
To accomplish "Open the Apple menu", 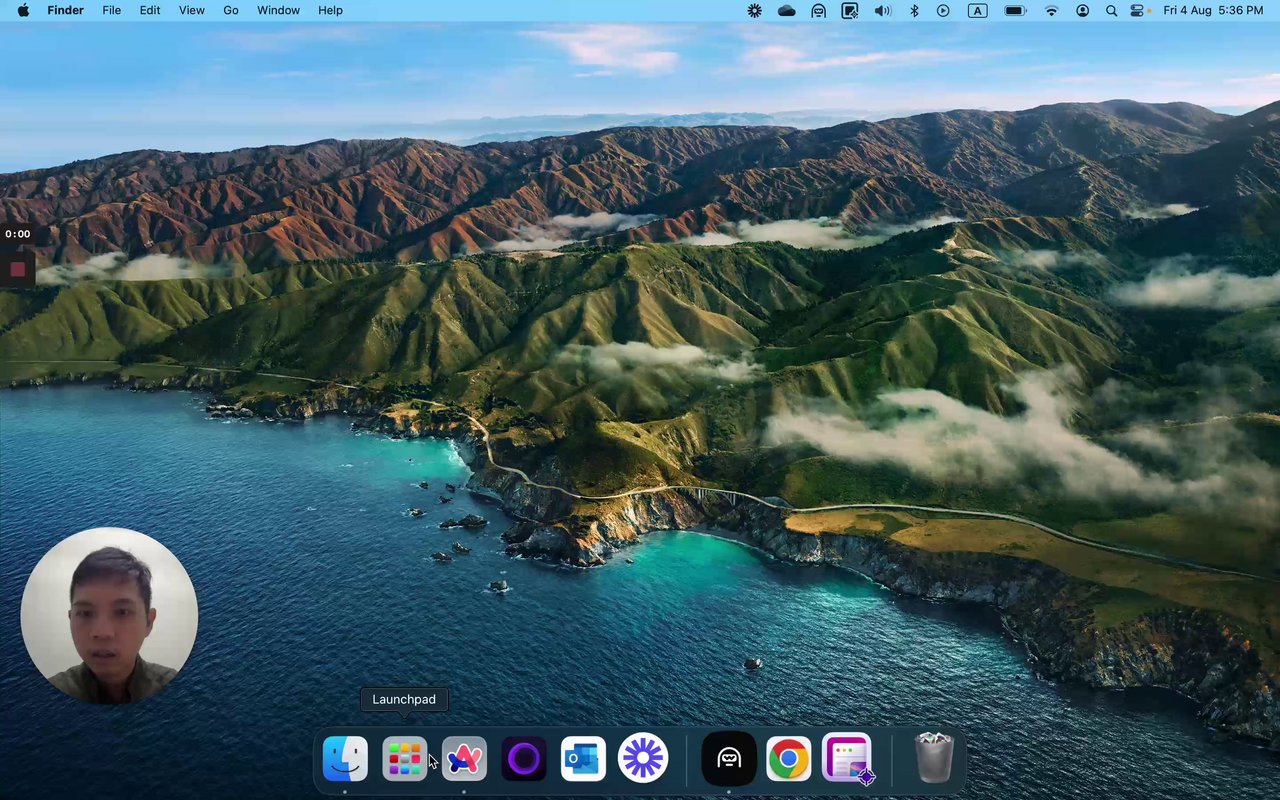I will coord(23,10).
